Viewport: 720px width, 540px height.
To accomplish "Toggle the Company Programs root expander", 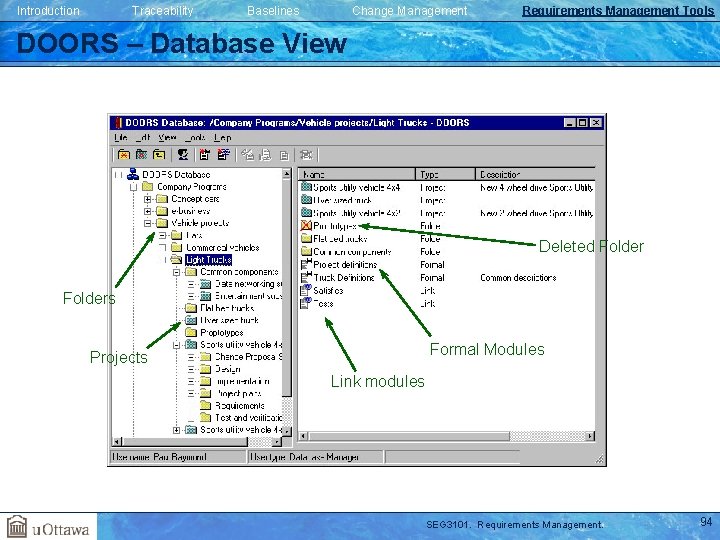I will pyautogui.click(x=133, y=187).
